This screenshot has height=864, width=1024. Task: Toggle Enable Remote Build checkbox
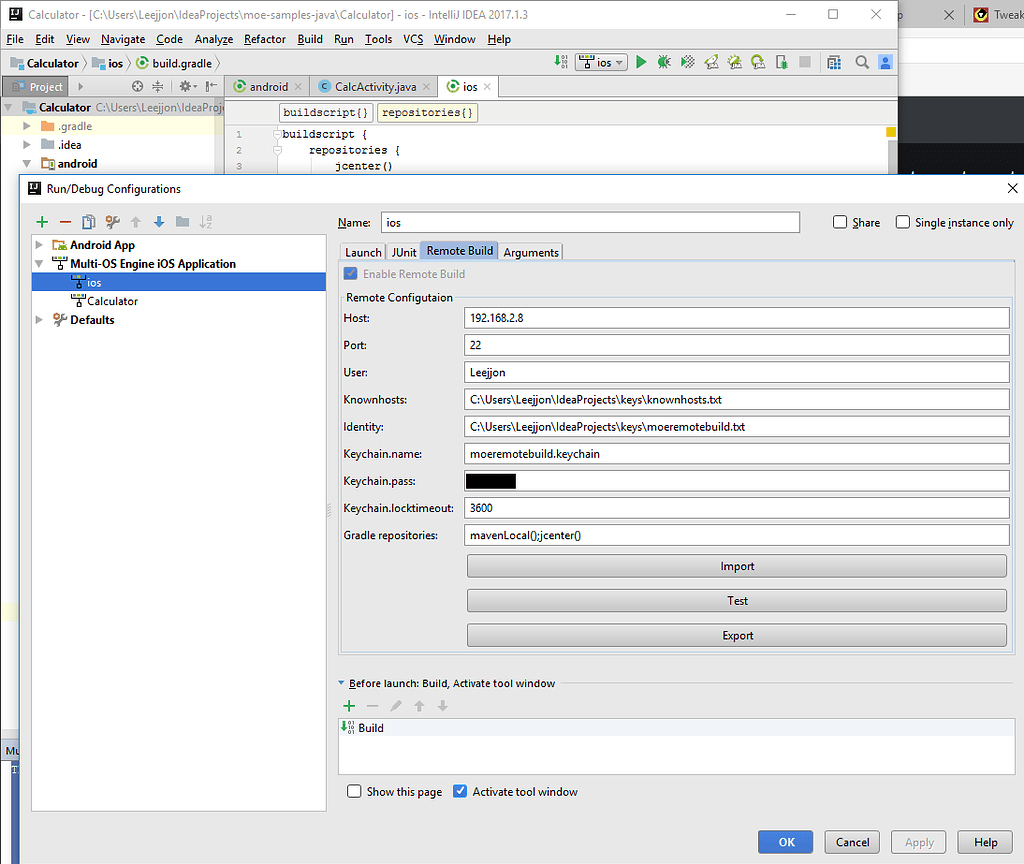point(351,274)
